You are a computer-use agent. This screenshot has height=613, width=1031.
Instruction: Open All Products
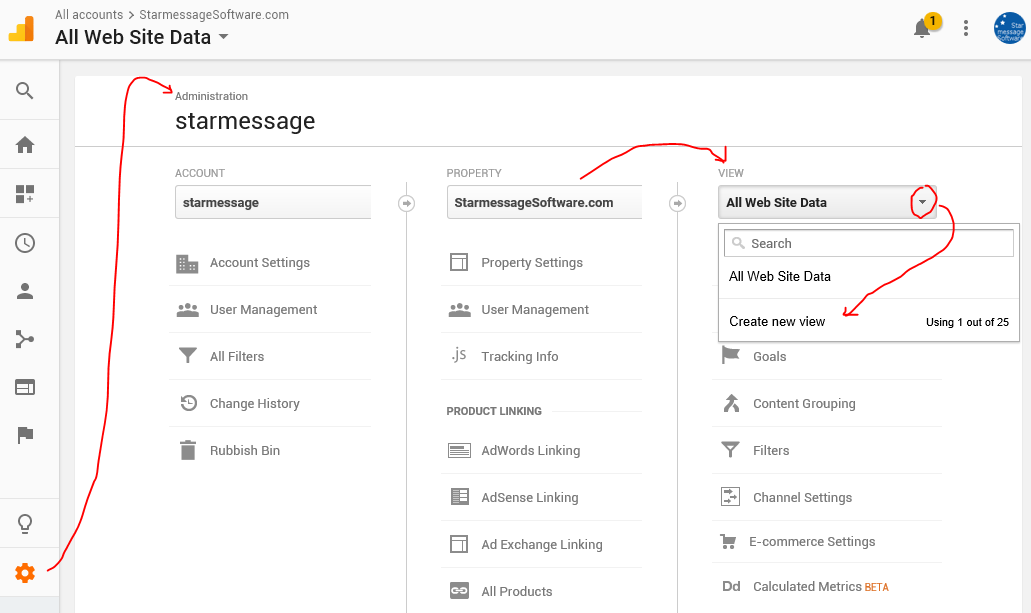(x=516, y=591)
